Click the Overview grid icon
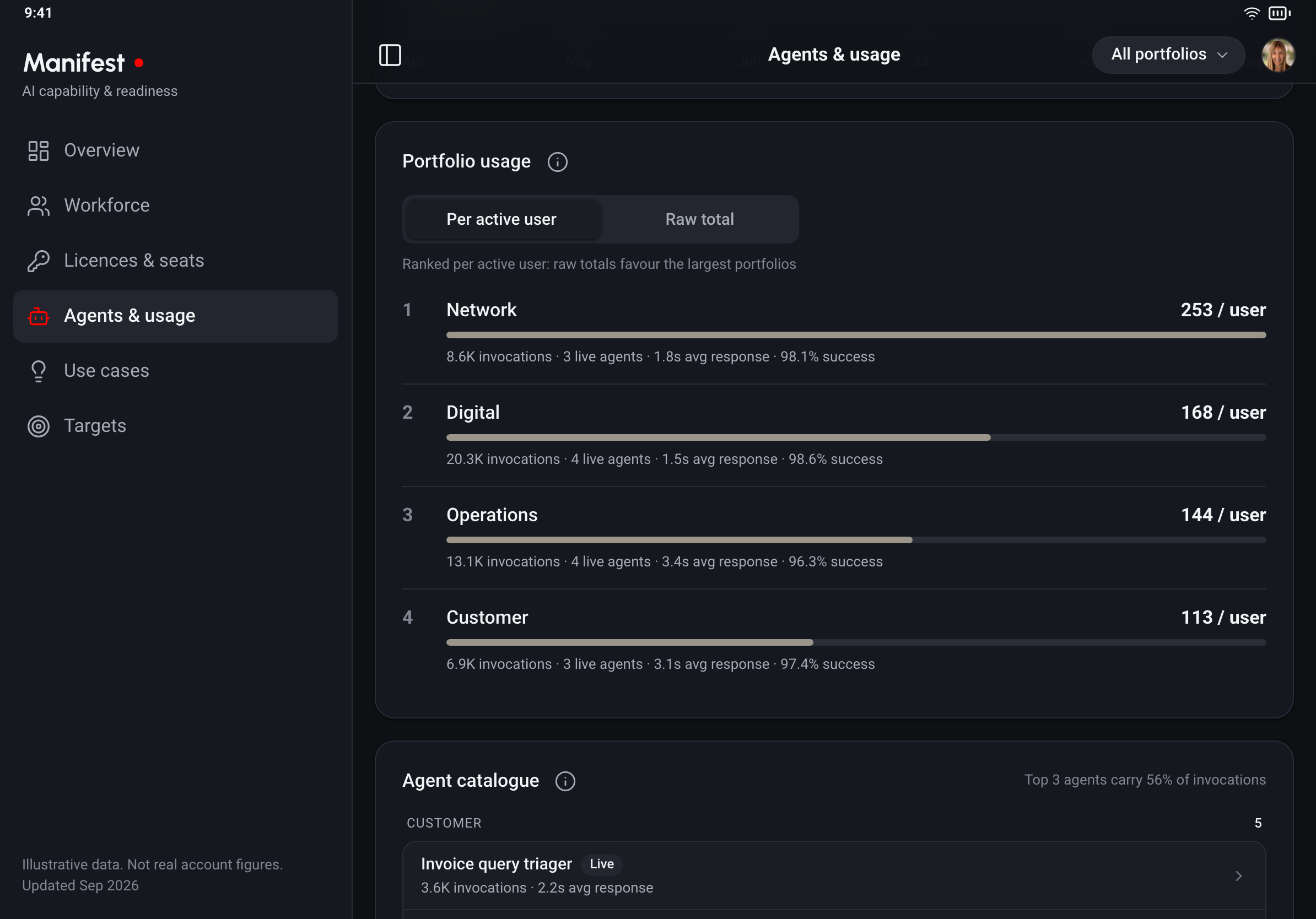The height and width of the screenshot is (919, 1316). (x=39, y=150)
